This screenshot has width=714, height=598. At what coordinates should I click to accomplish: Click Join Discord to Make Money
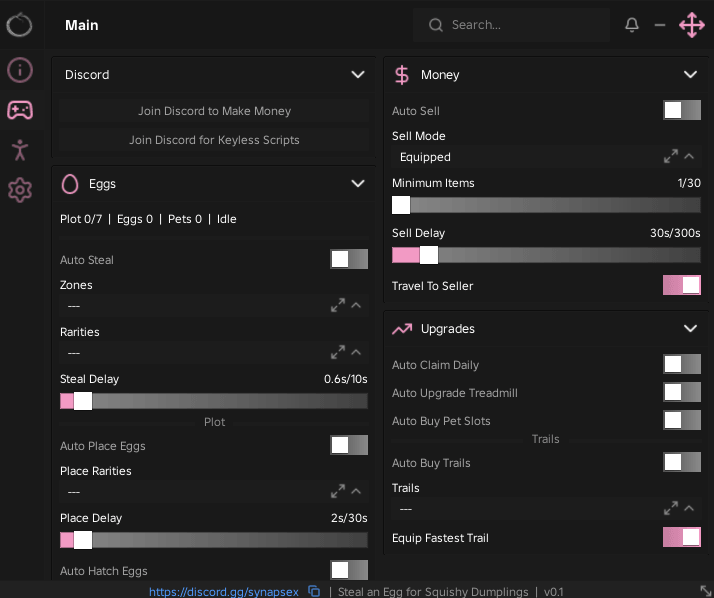tap(214, 111)
